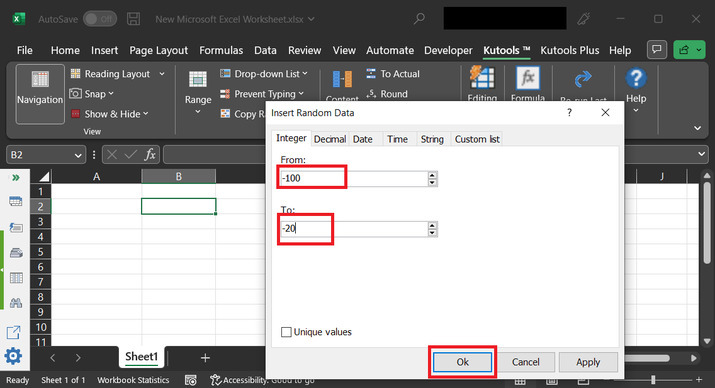Open the File menu
Screen dimensions: 715x388
(x=25, y=50)
